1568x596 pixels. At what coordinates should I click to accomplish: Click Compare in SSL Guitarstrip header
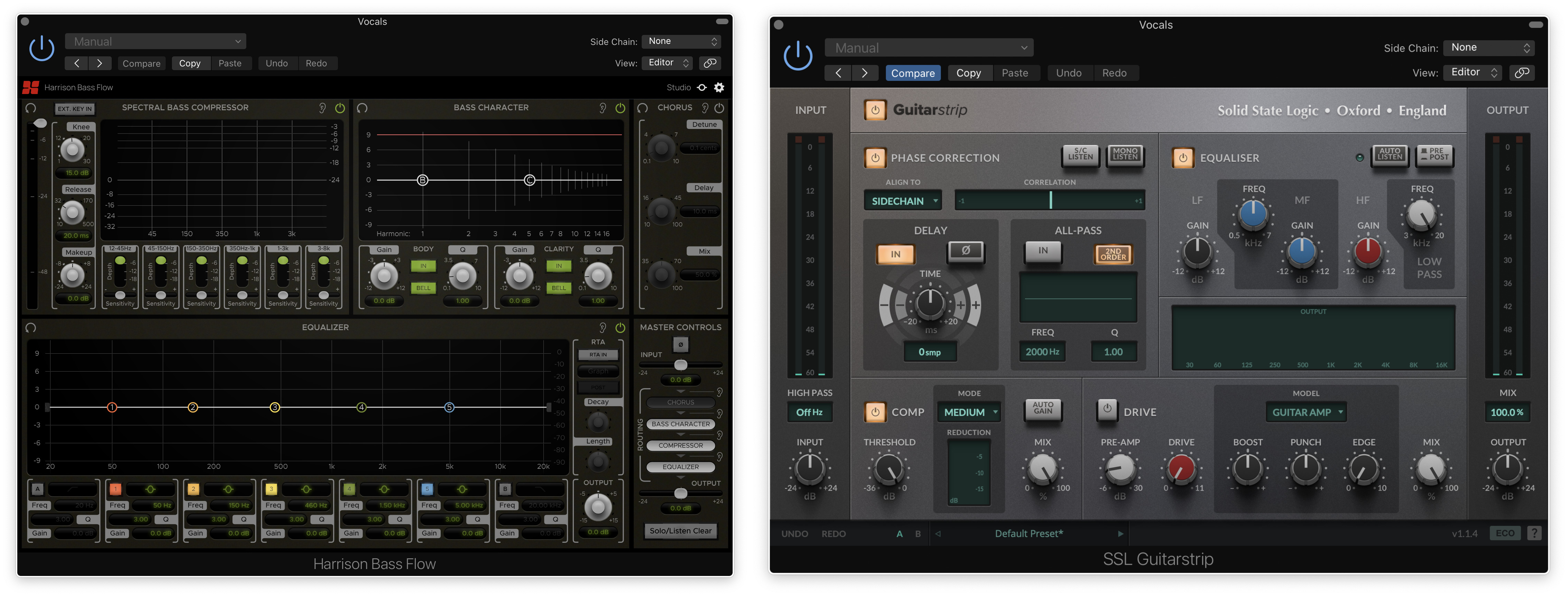tap(913, 73)
